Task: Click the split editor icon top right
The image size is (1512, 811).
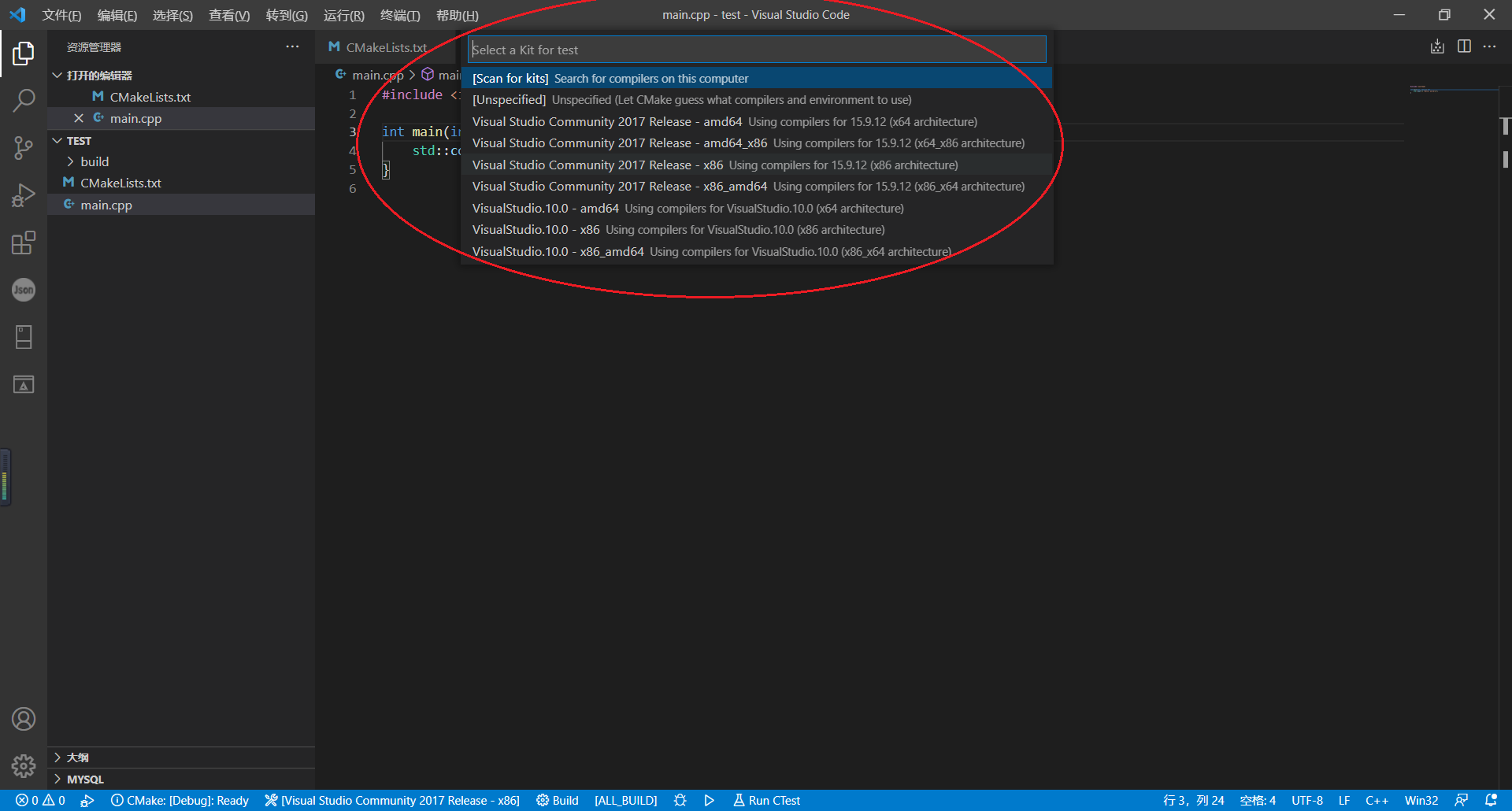Action: coord(1464,46)
